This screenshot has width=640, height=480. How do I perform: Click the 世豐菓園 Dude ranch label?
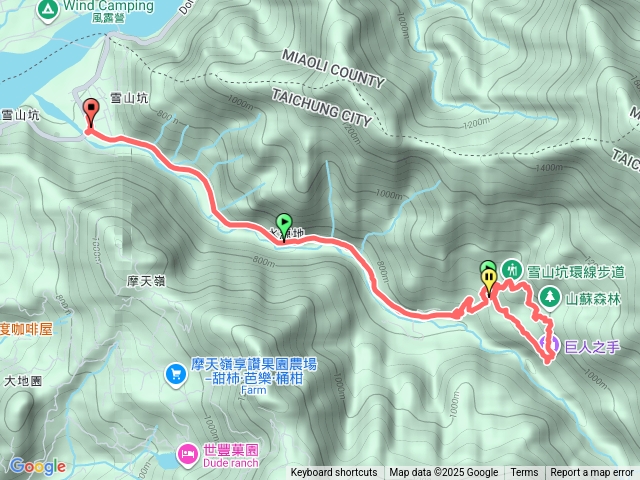[x=231, y=456]
